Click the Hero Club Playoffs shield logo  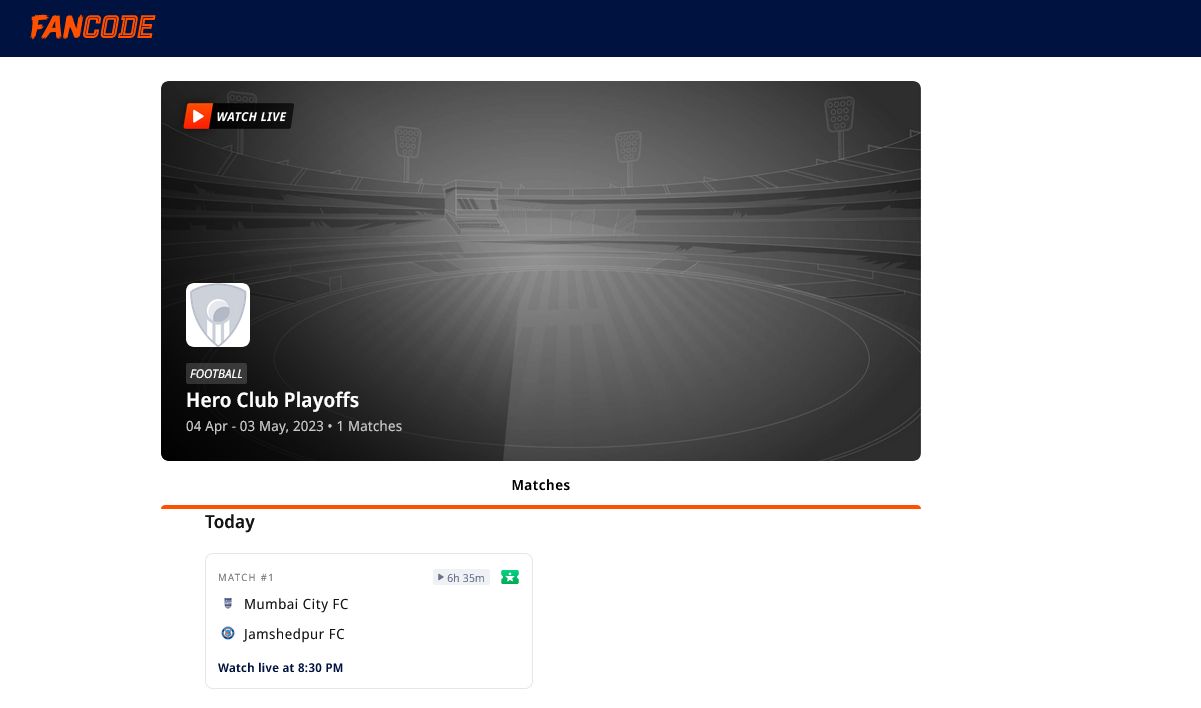pyautogui.click(x=218, y=315)
